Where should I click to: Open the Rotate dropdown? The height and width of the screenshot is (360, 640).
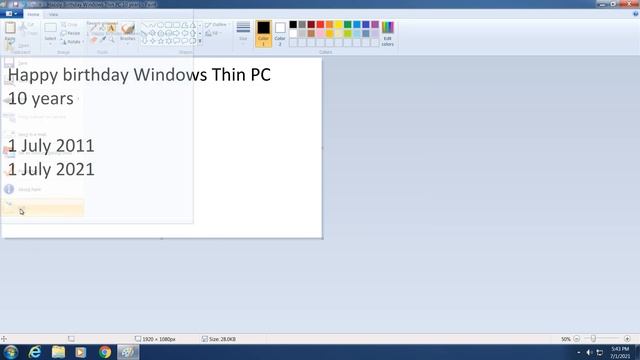(x=72, y=42)
